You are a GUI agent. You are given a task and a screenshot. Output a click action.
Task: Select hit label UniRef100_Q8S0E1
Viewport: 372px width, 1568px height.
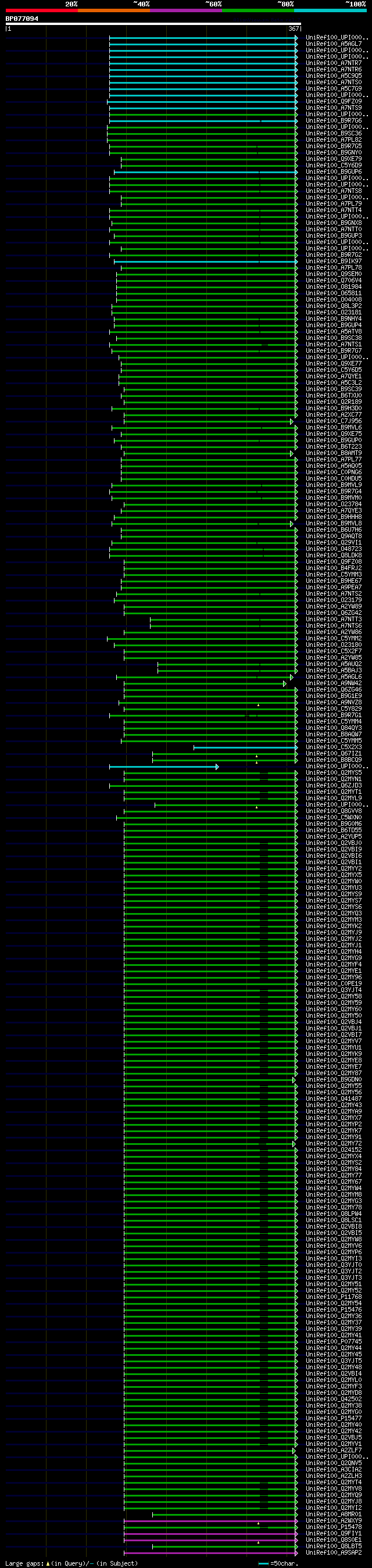click(334, 1540)
